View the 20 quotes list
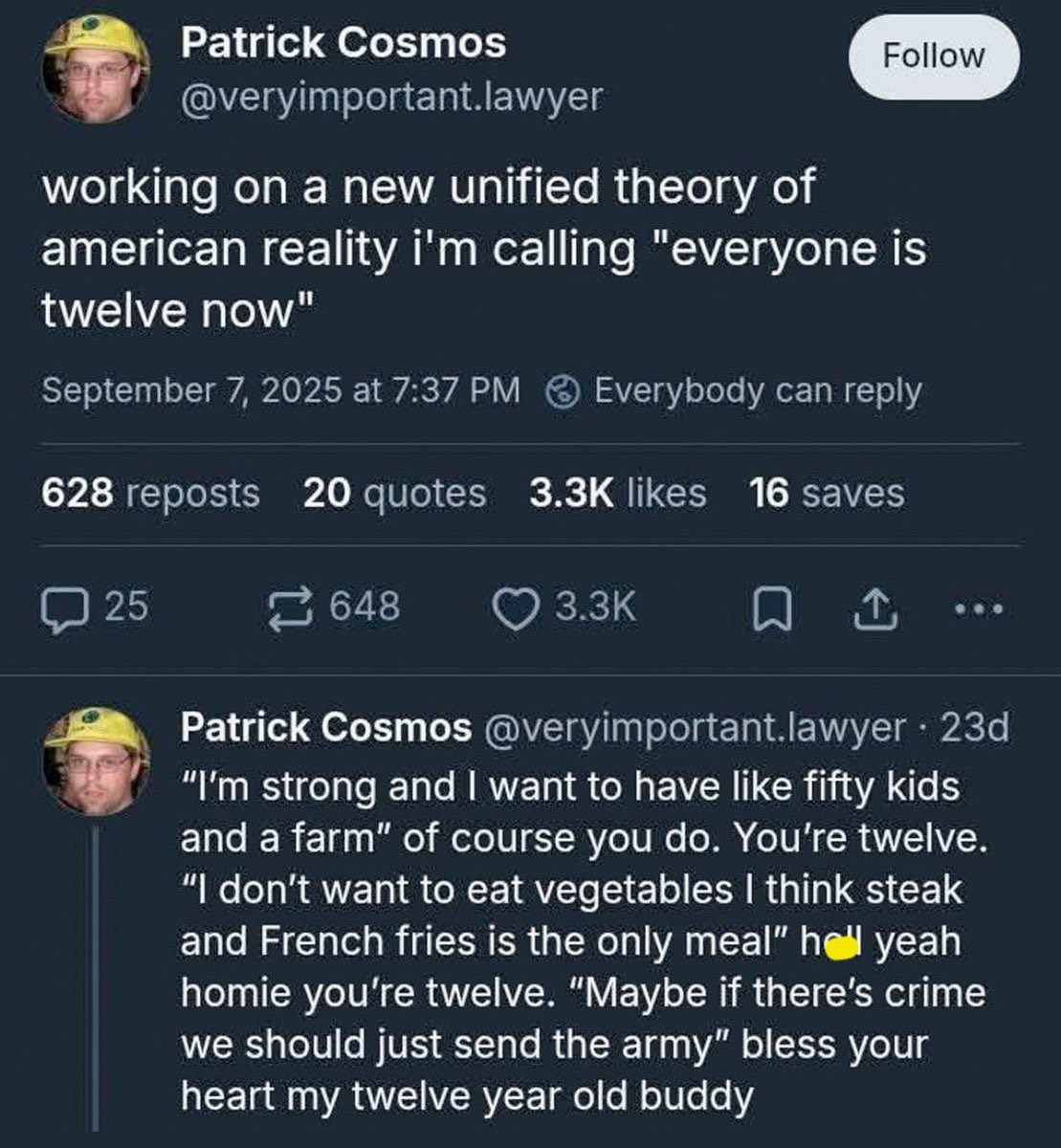Image resolution: width=1061 pixels, height=1148 pixels. [x=394, y=493]
